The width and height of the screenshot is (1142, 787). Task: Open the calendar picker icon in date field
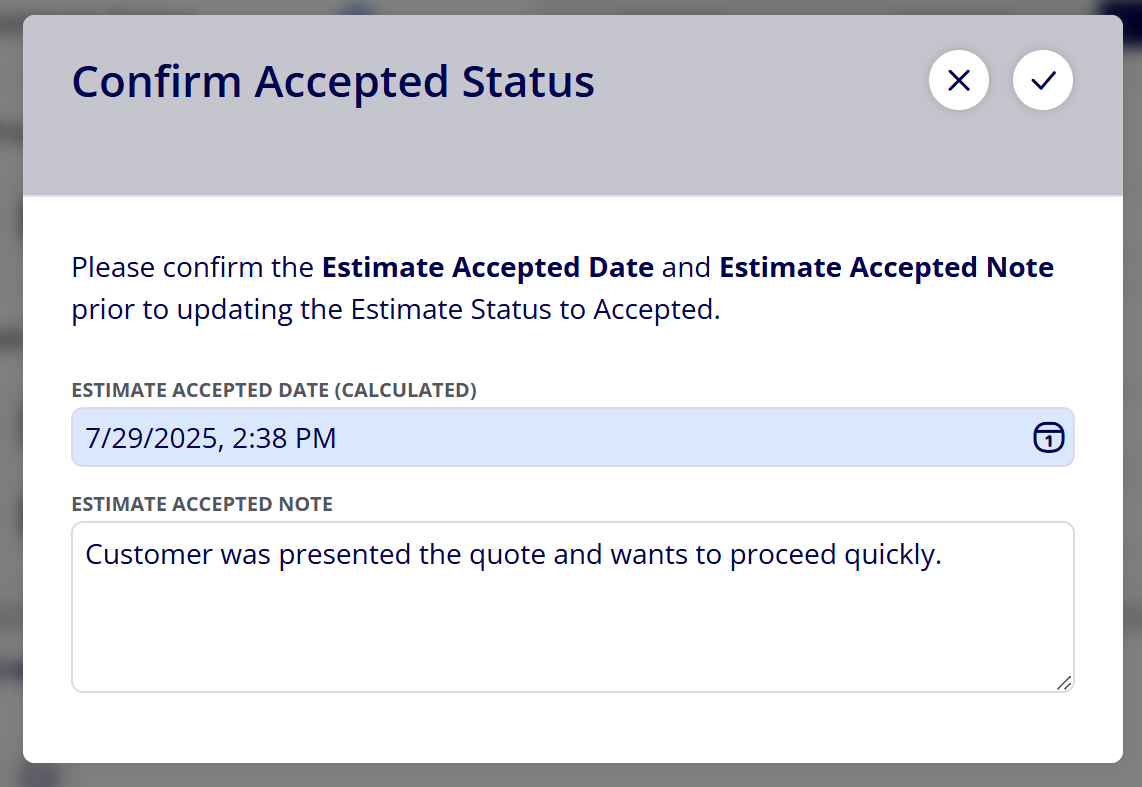tap(1049, 438)
